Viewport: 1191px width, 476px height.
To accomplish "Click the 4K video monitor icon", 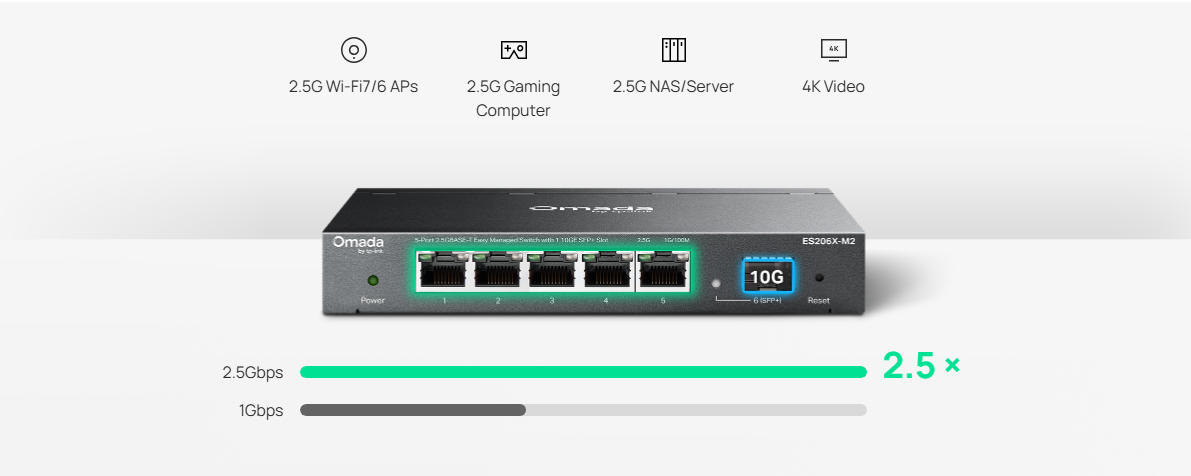I will pos(833,50).
